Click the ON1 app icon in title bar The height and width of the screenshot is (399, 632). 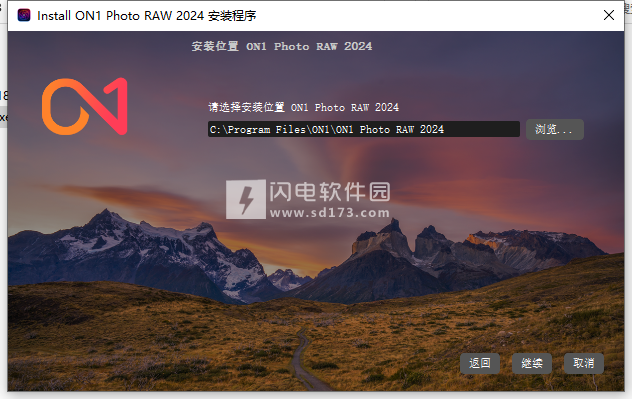[24, 15]
